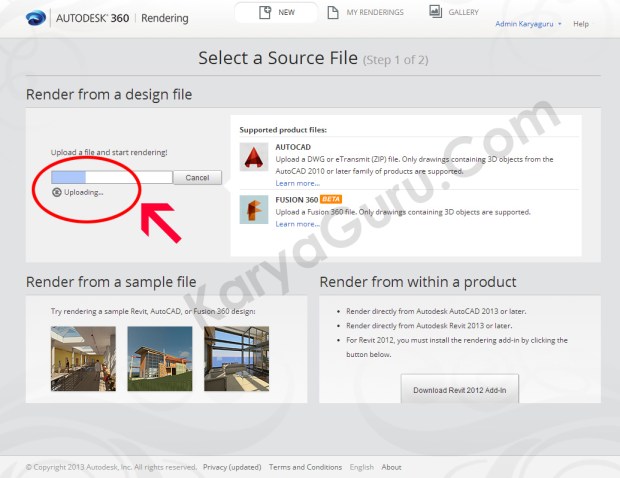Select the house exterior sample thumbnail

click(x=160, y=359)
